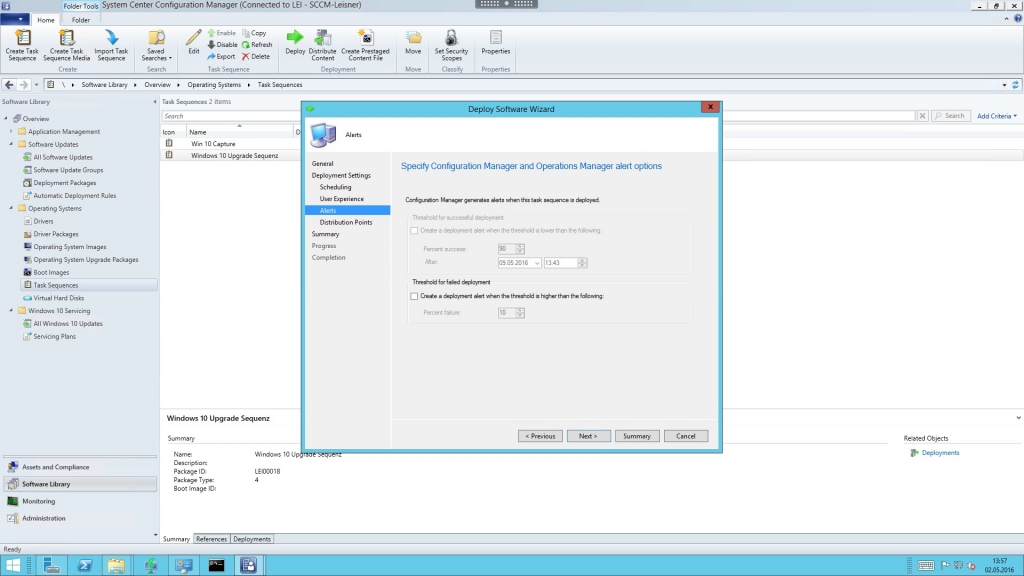Click the Refresh ribbon button
This screenshot has width=1024, height=576.
pos(257,44)
